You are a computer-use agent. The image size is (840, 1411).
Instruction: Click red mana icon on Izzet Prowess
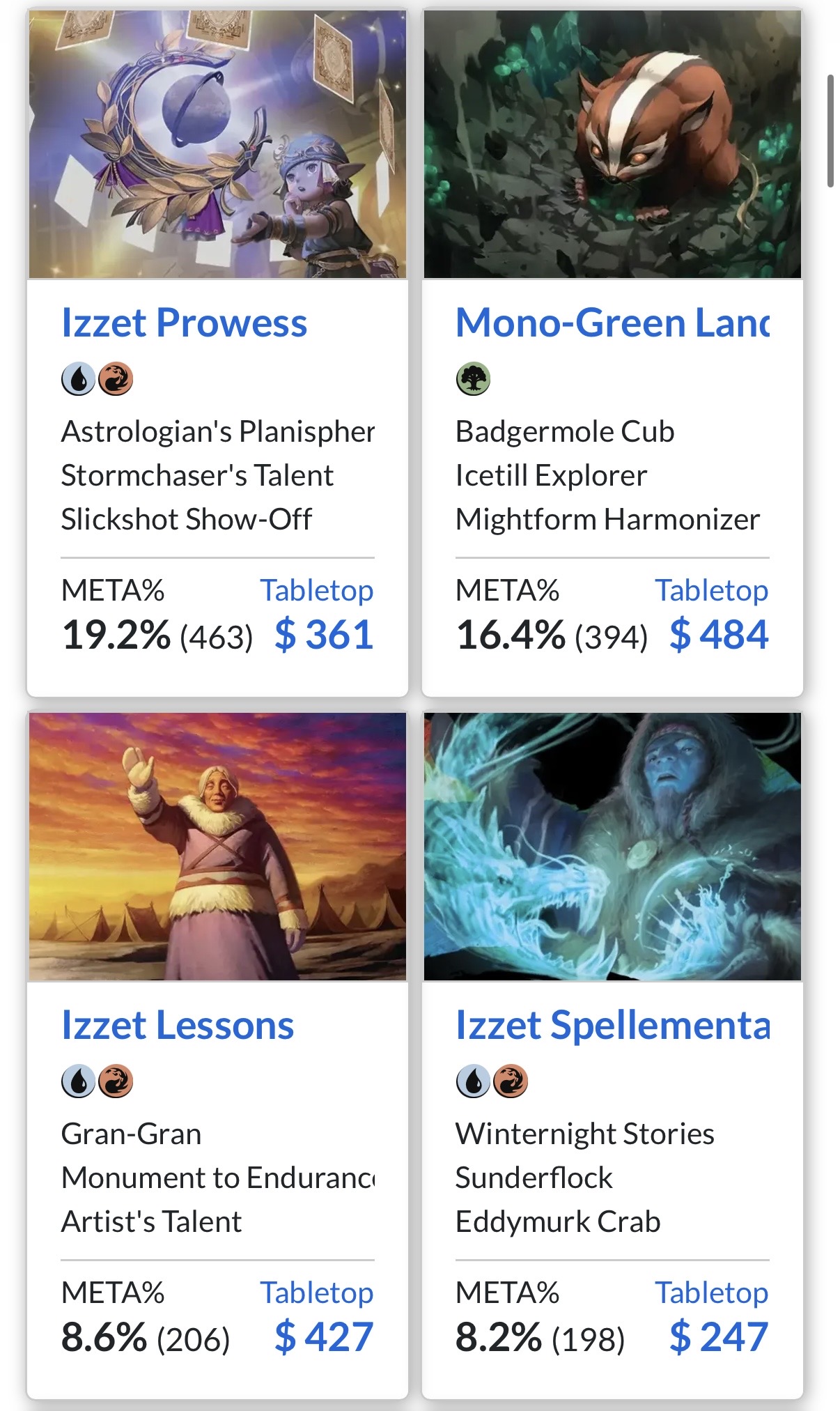[x=116, y=380]
